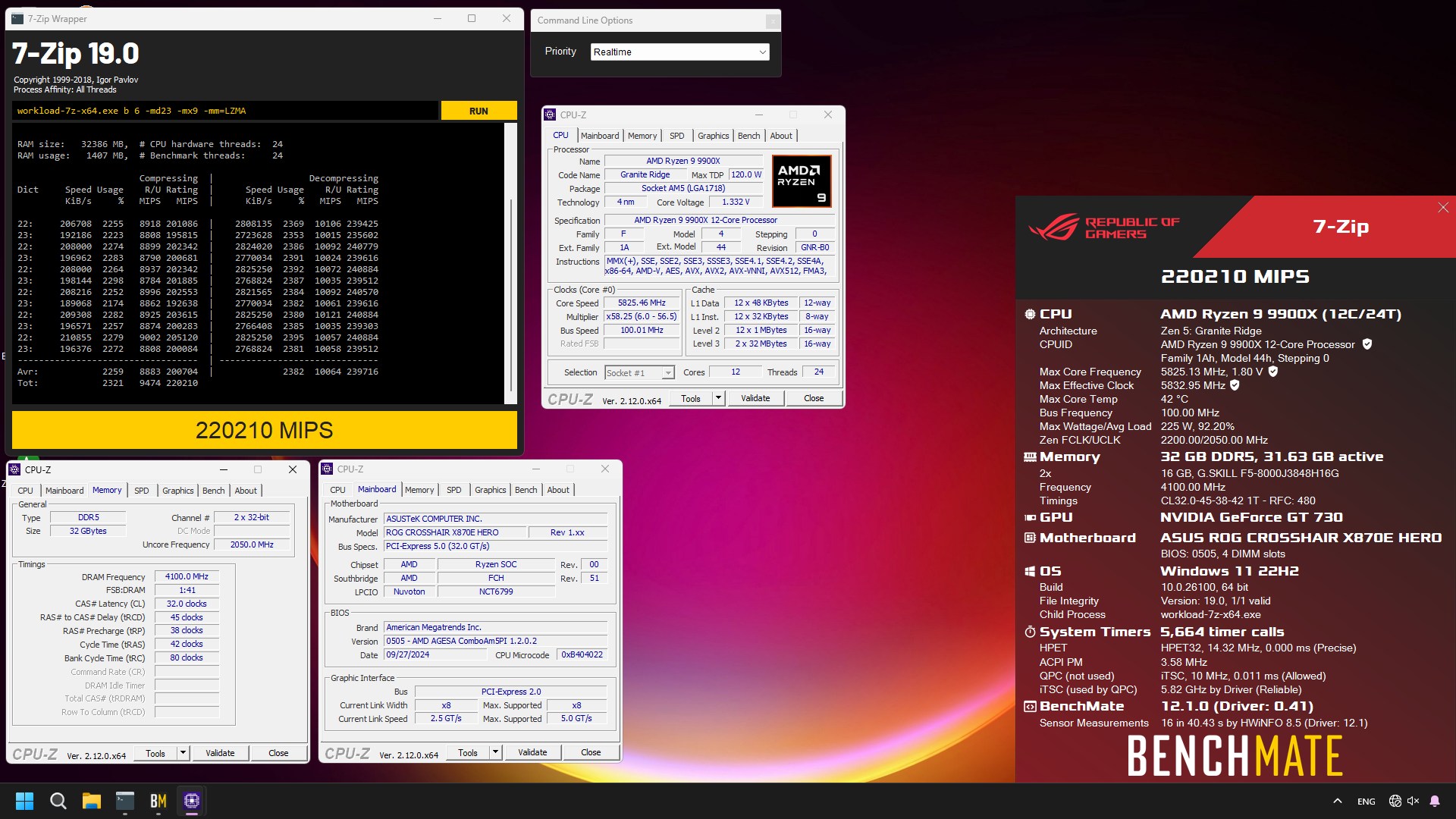Click Tools in Memory CPU-Z window
The image size is (1456, 819).
(155, 753)
